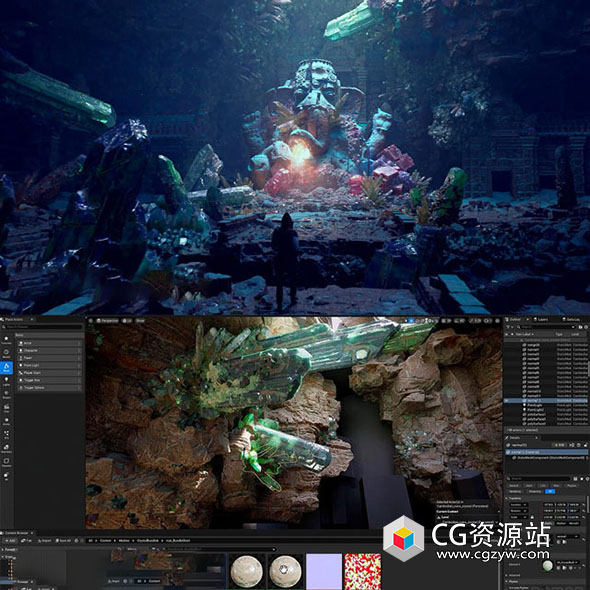Click the Meshes breadcrumb in Content Browser path

tap(124, 541)
